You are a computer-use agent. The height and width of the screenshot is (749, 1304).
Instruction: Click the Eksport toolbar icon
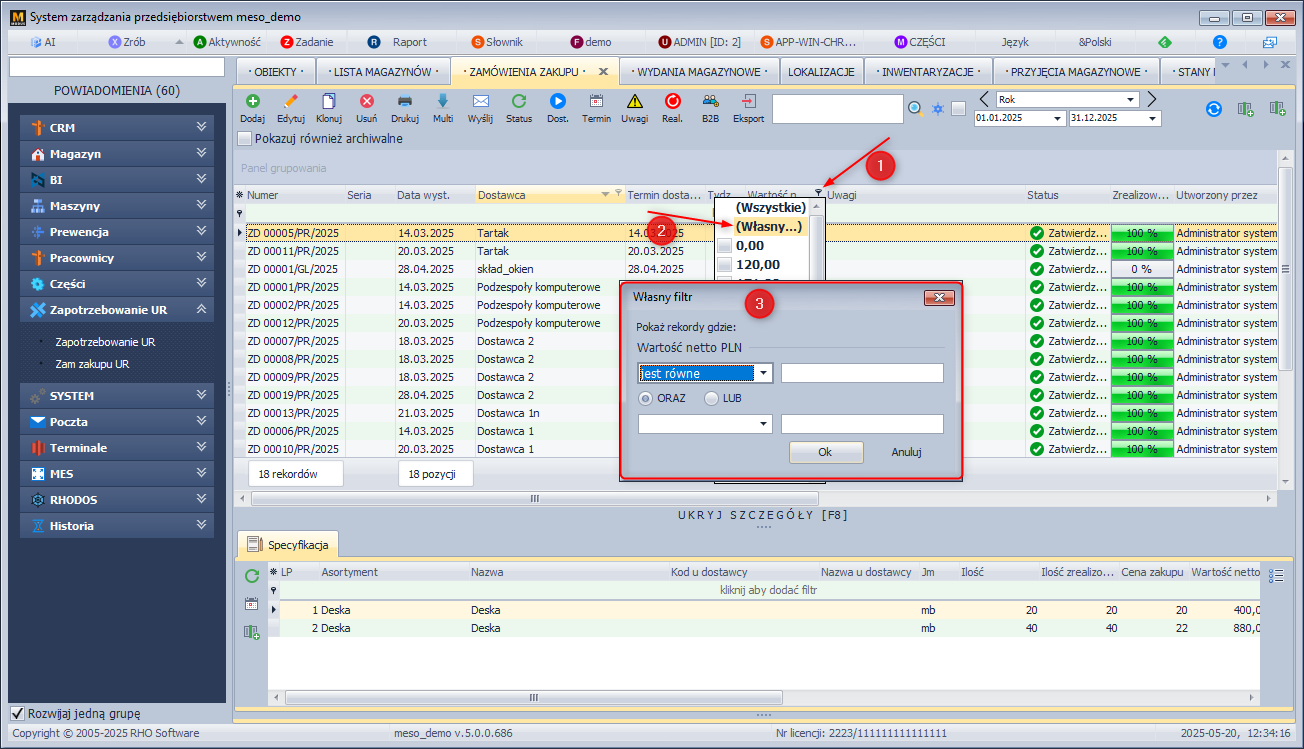[748, 102]
